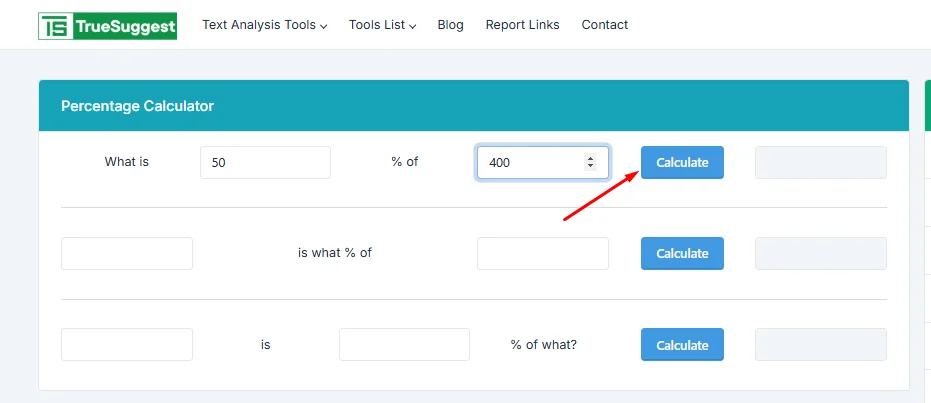This screenshot has width=931, height=403.
Task: Navigate to the Contact page
Action: (x=604, y=25)
